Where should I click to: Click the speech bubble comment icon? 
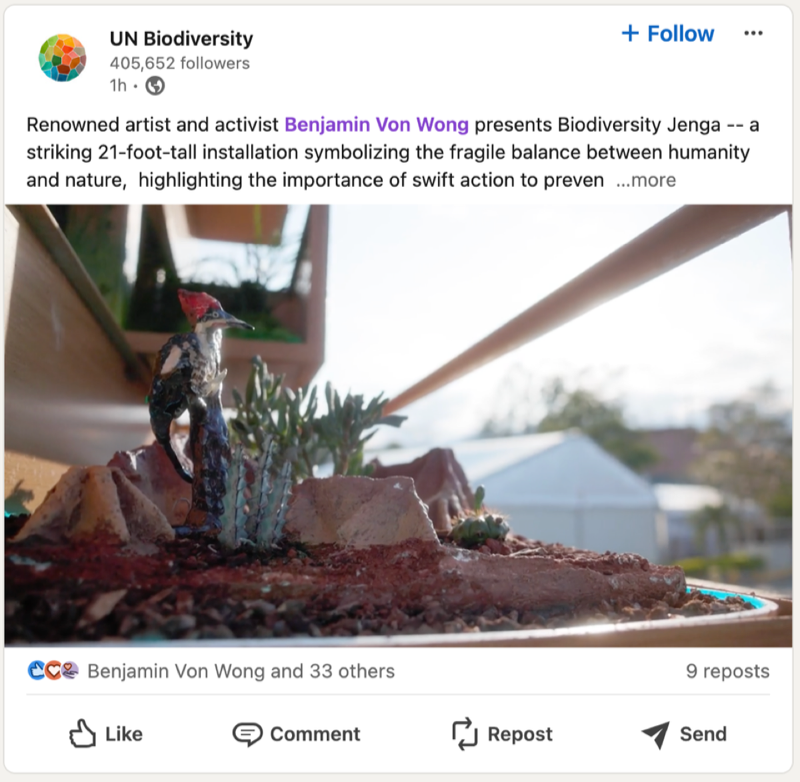[x=247, y=735]
